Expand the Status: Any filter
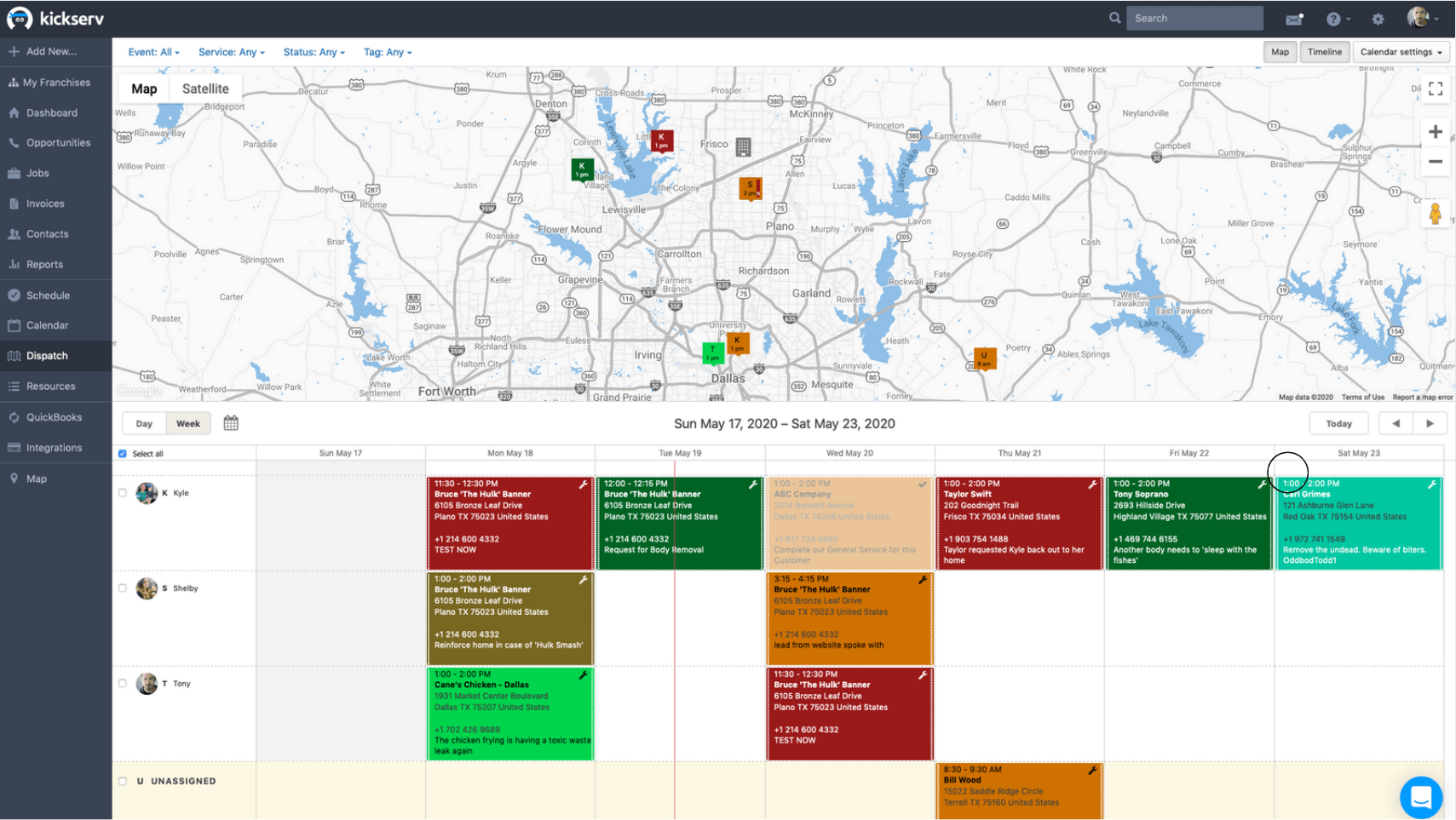The width and height of the screenshot is (1456, 820). (x=314, y=52)
